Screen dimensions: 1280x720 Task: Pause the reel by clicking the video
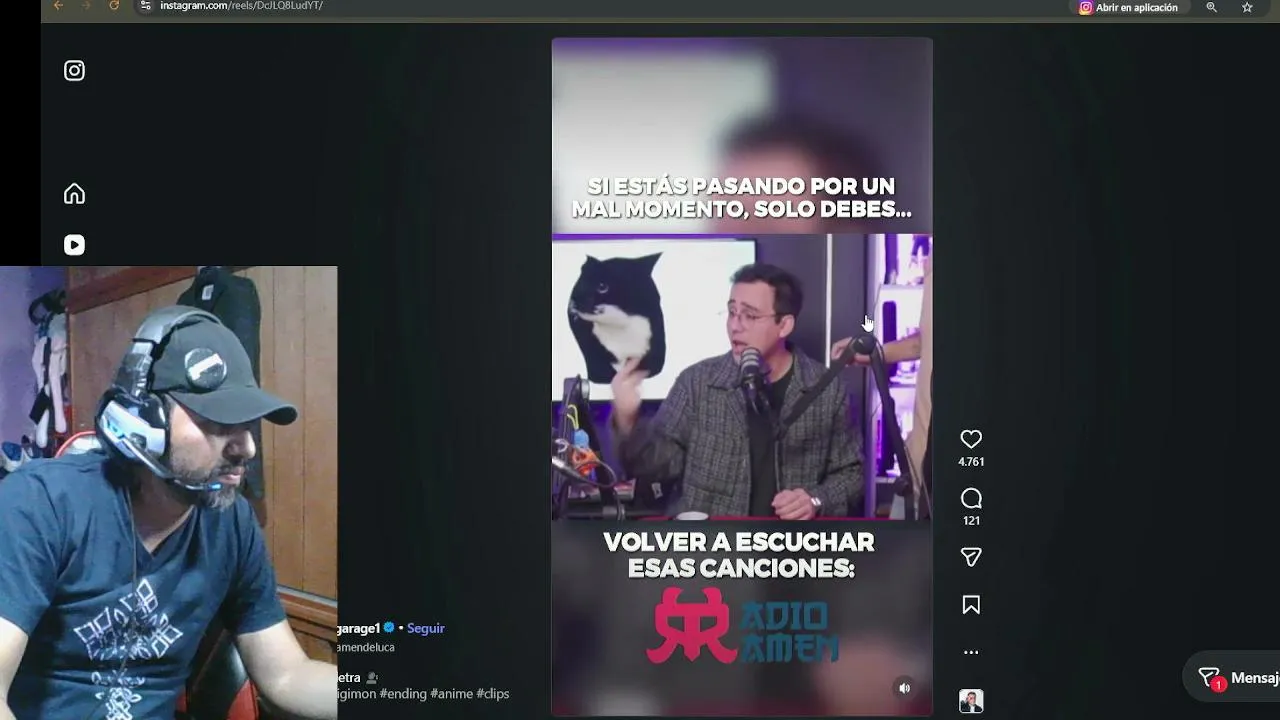pos(742,377)
